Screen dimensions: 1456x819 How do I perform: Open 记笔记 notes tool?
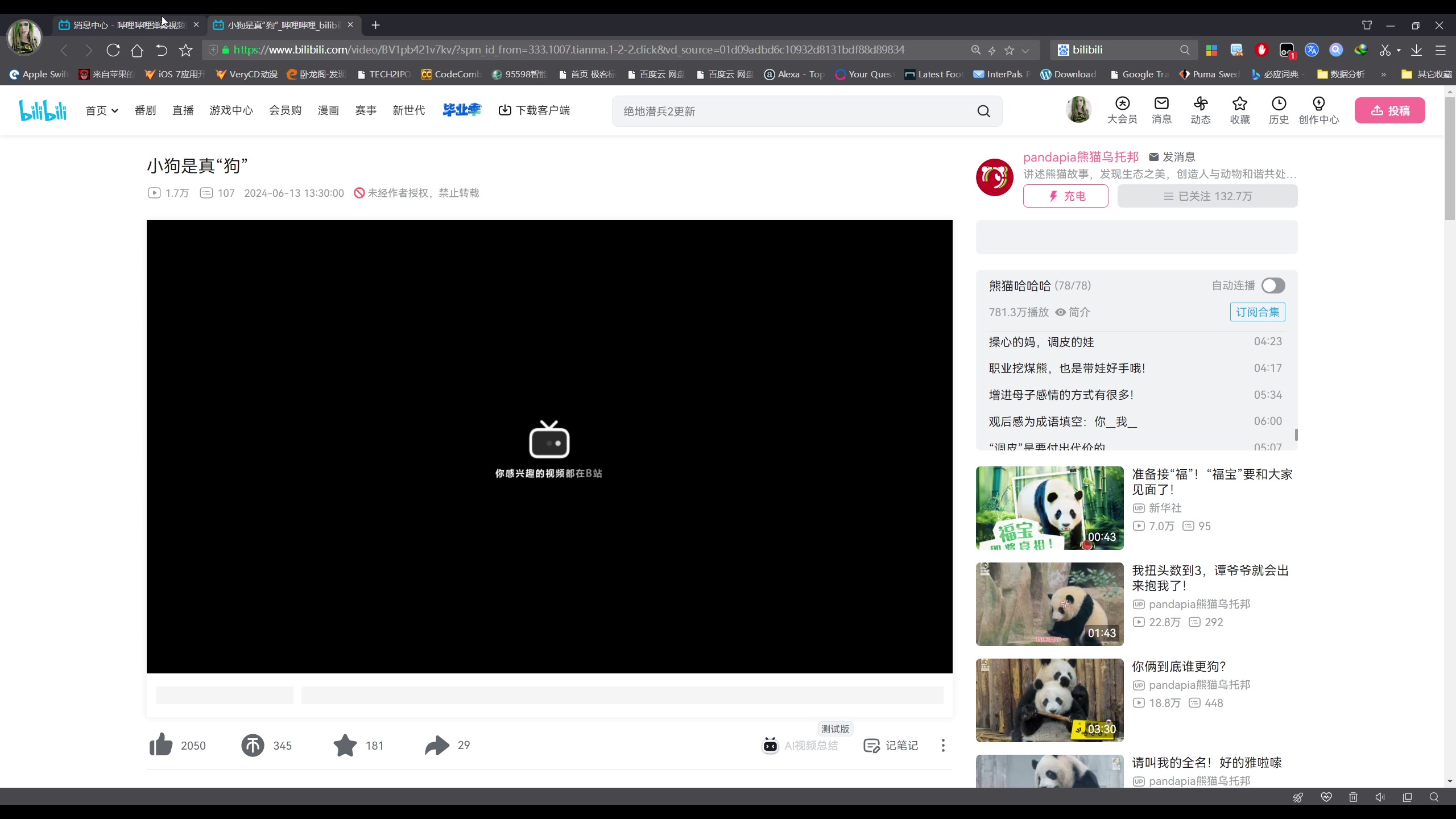coord(891,746)
